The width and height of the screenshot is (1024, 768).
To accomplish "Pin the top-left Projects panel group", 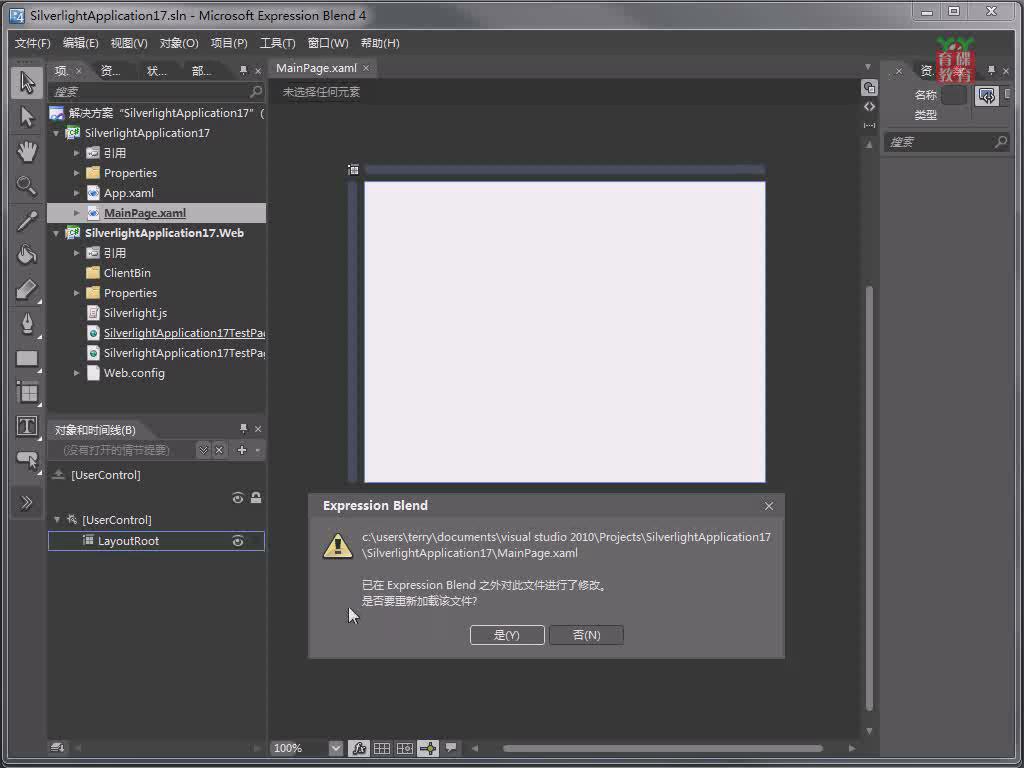I will point(243,70).
